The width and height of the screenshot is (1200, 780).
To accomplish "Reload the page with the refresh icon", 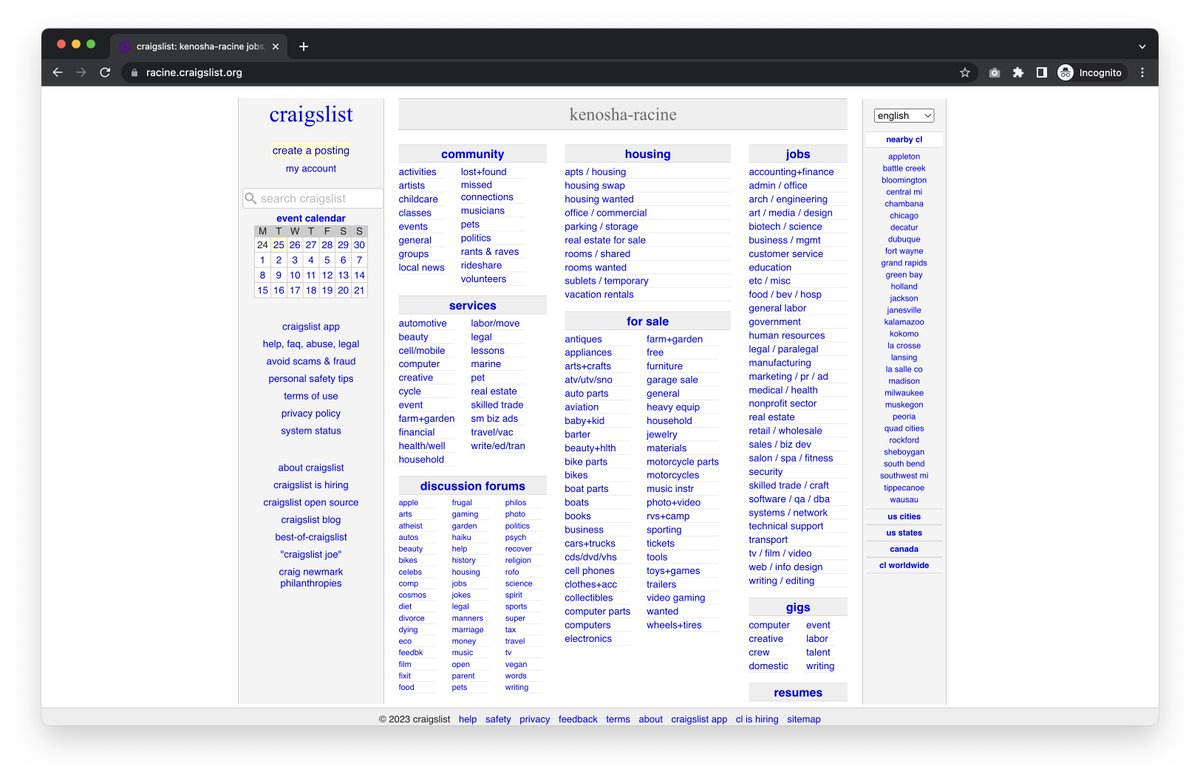I will pos(105,72).
